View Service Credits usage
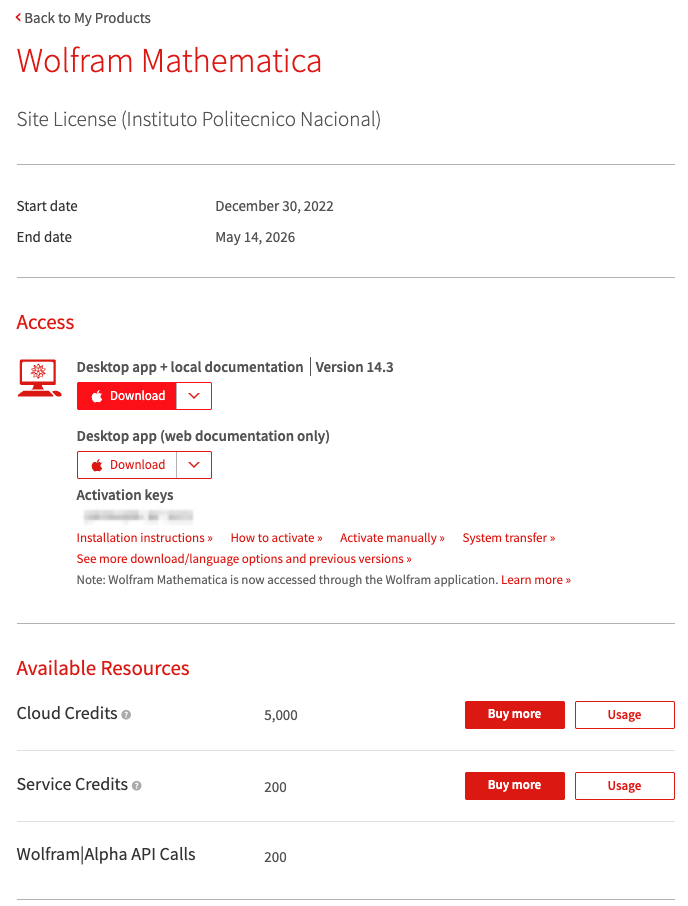The width and height of the screenshot is (688, 906). tap(624, 786)
